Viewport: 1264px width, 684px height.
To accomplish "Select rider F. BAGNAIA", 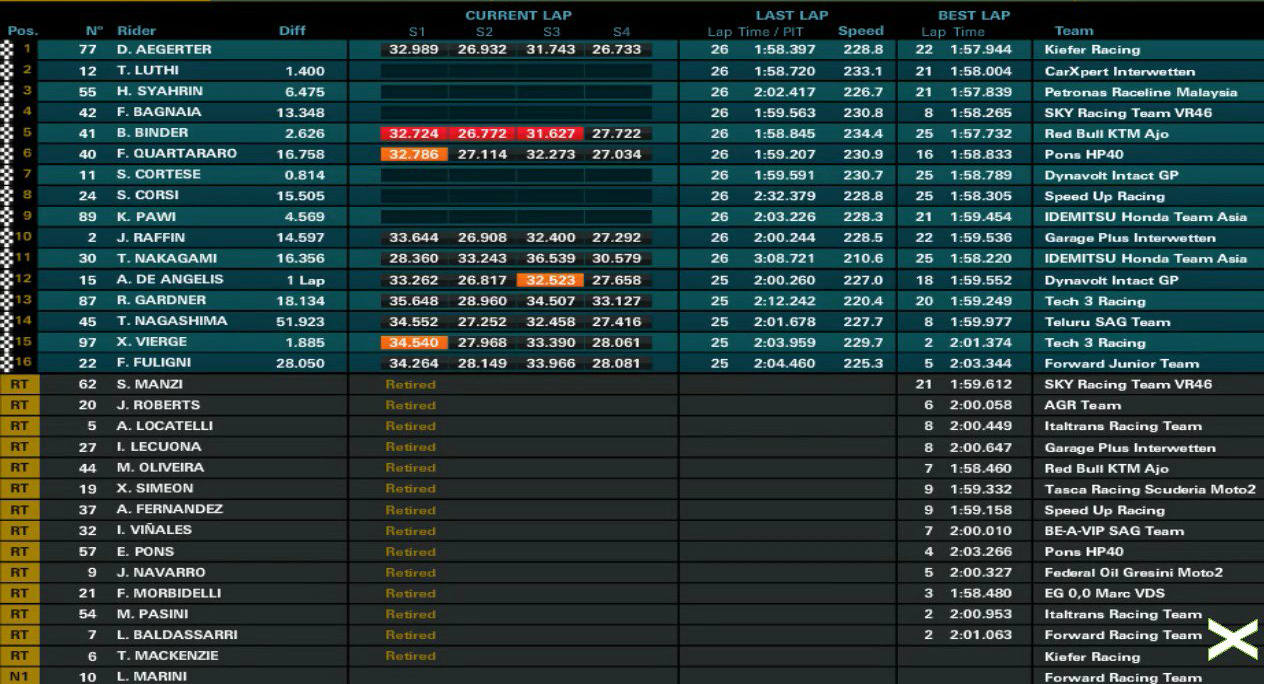I will [x=158, y=112].
